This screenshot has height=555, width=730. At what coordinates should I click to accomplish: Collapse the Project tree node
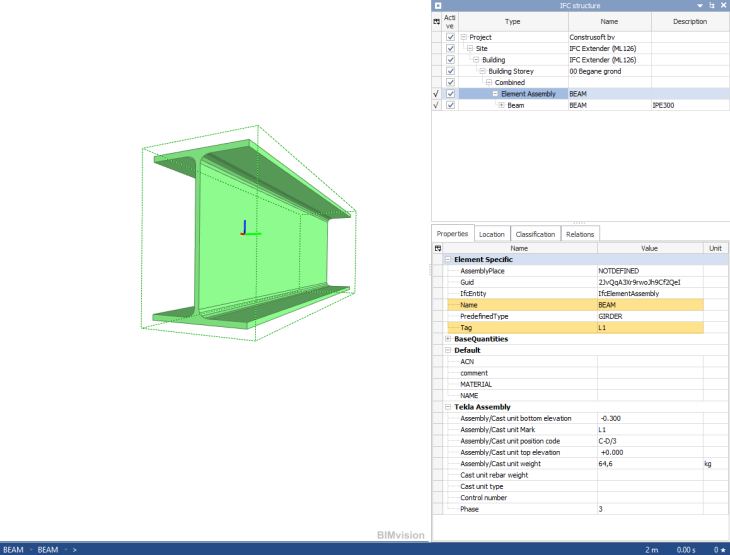coord(464,37)
